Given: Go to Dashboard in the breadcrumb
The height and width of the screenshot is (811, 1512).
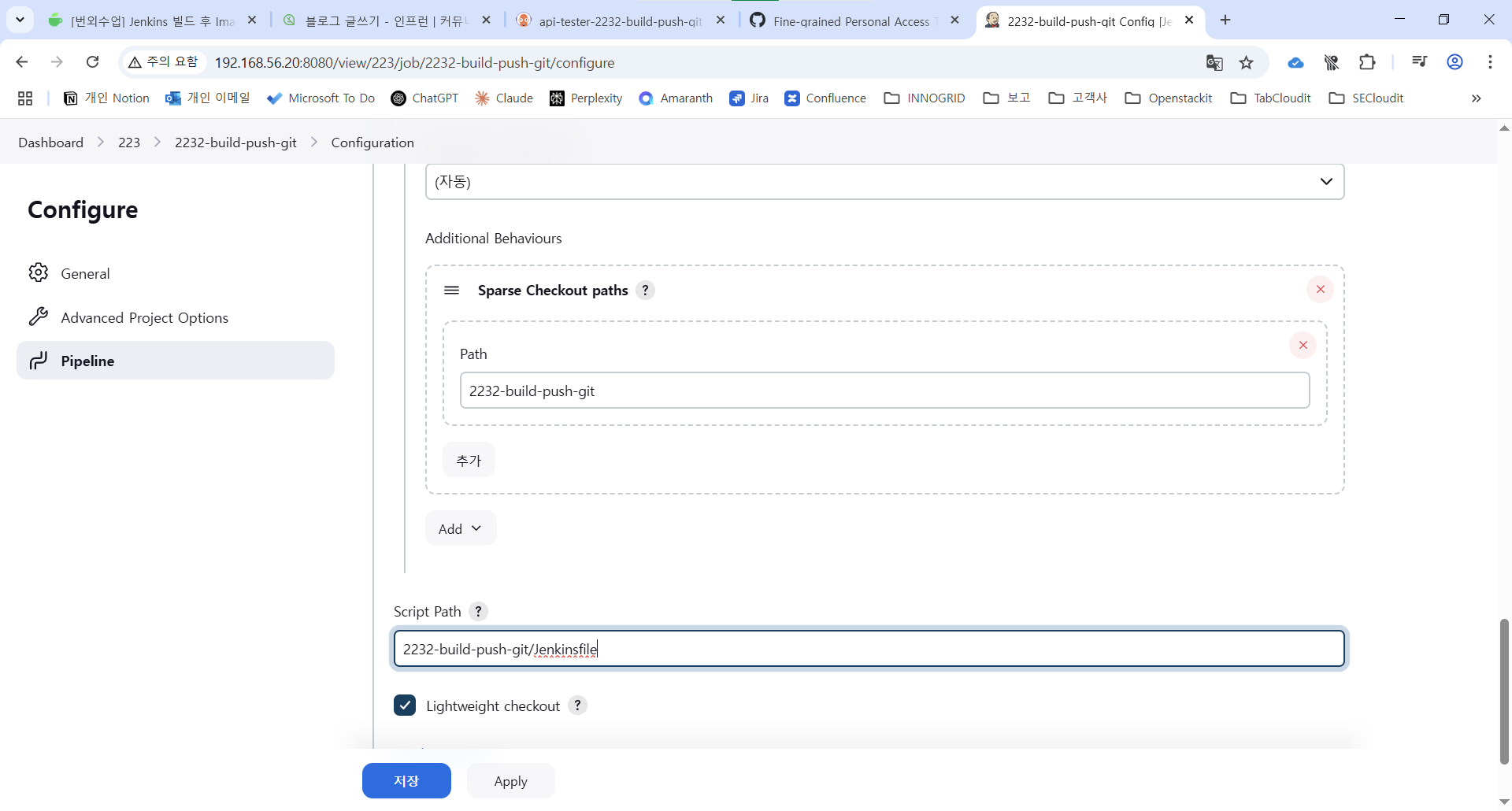Looking at the screenshot, I should 51,143.
